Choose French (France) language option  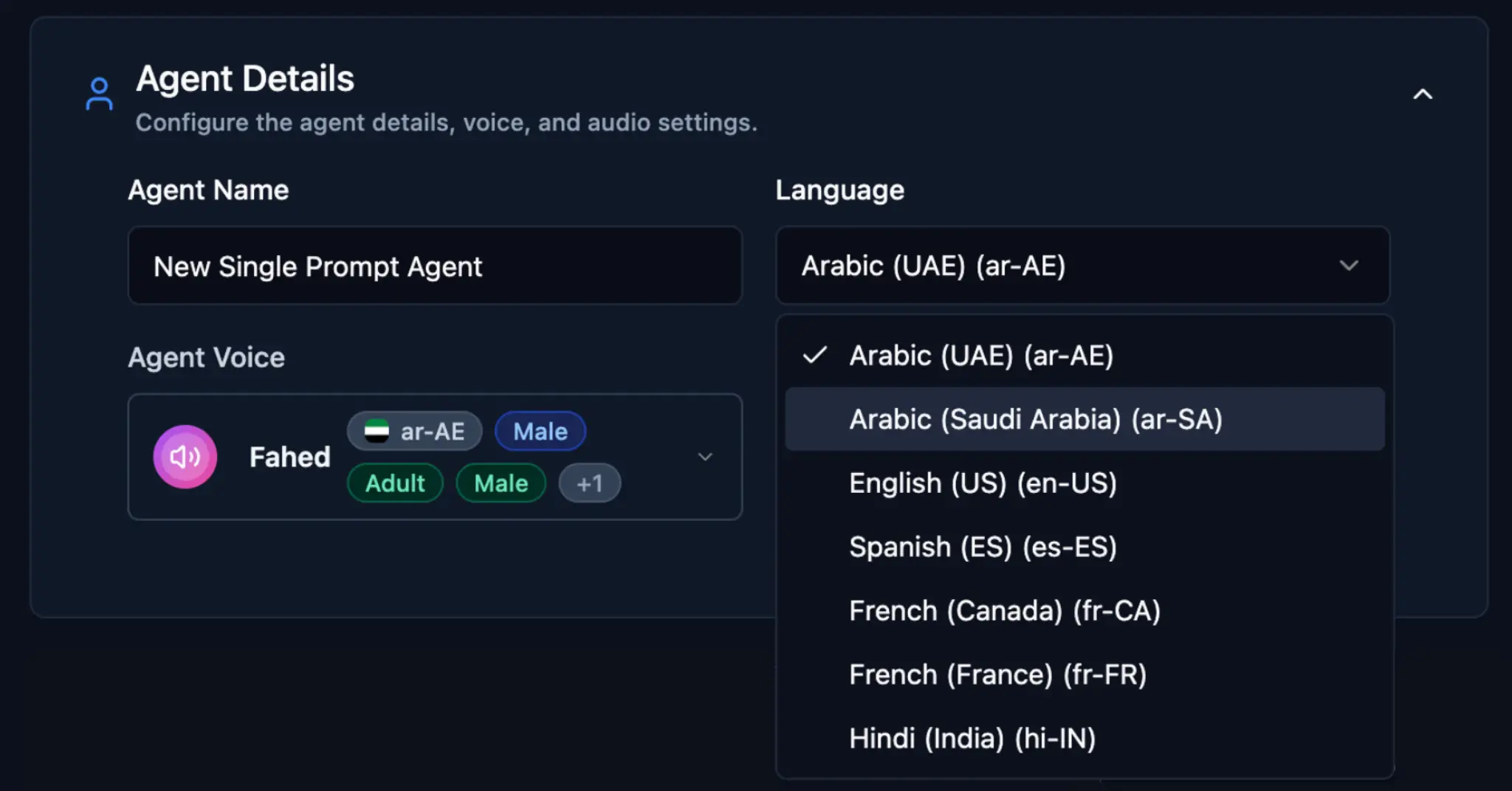pyautogui.click(x=997, y=674)
